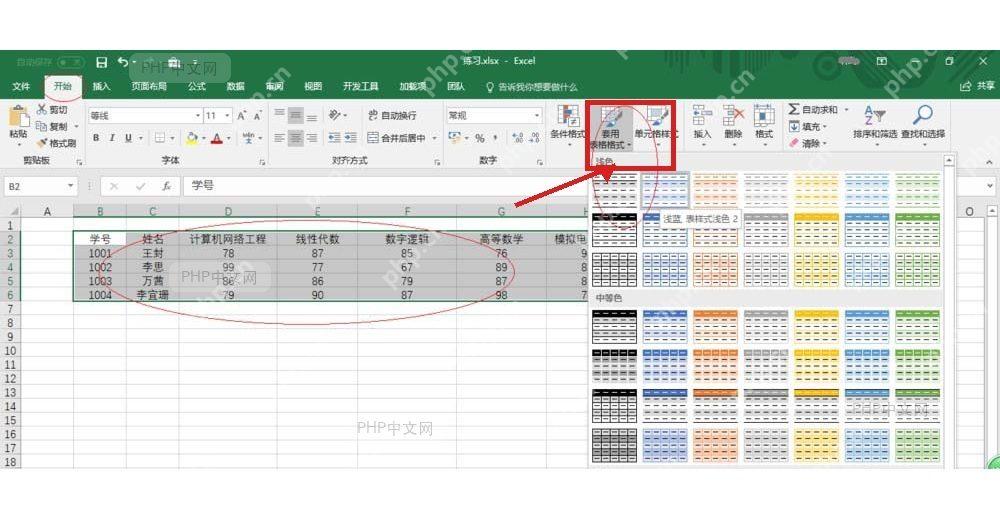Click the AutoSum (自动求和) sigma button
Screen dimensions: 1000x520
click(812, 109)
